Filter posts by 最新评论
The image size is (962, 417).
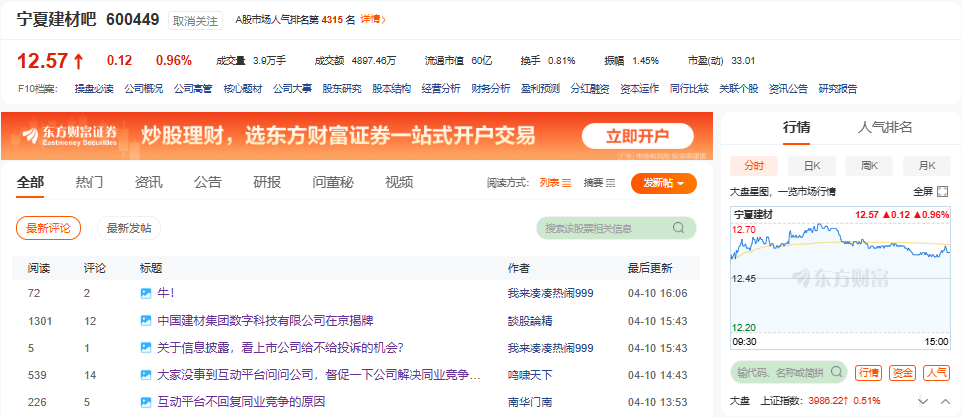point(48,228)
